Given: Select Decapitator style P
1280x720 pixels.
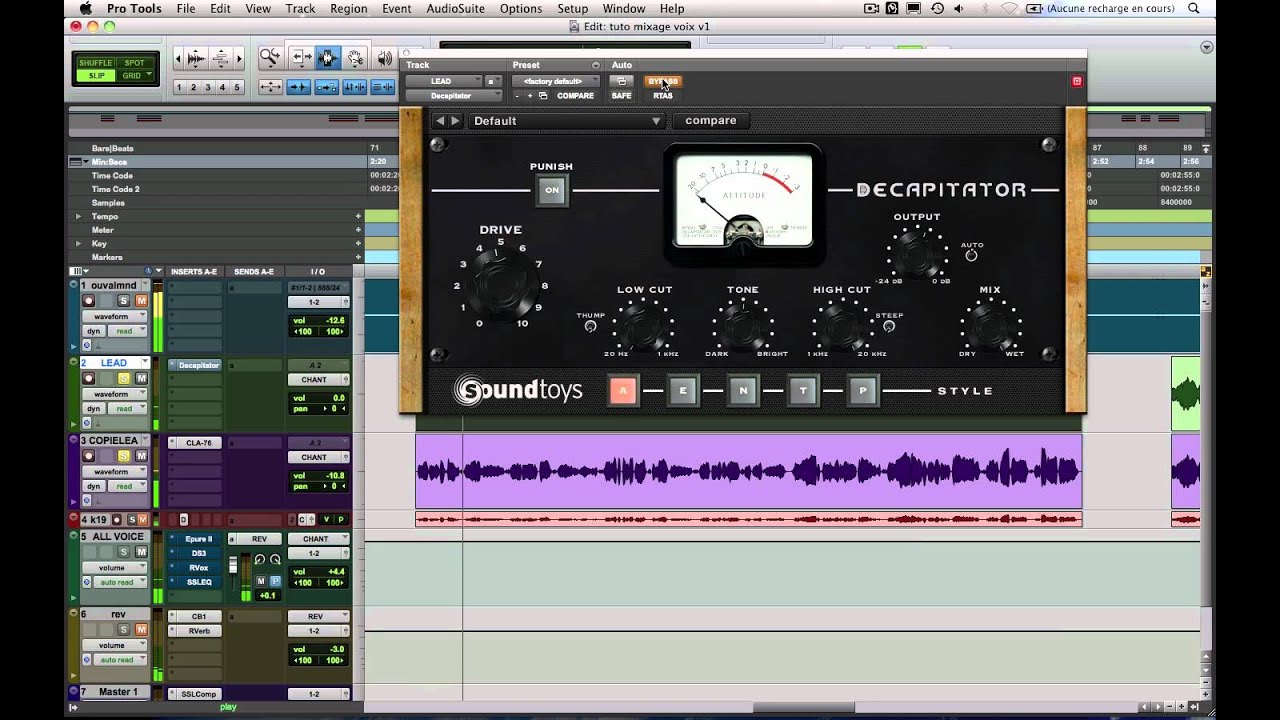Looking at the screenshot, I should pos(863,391).
